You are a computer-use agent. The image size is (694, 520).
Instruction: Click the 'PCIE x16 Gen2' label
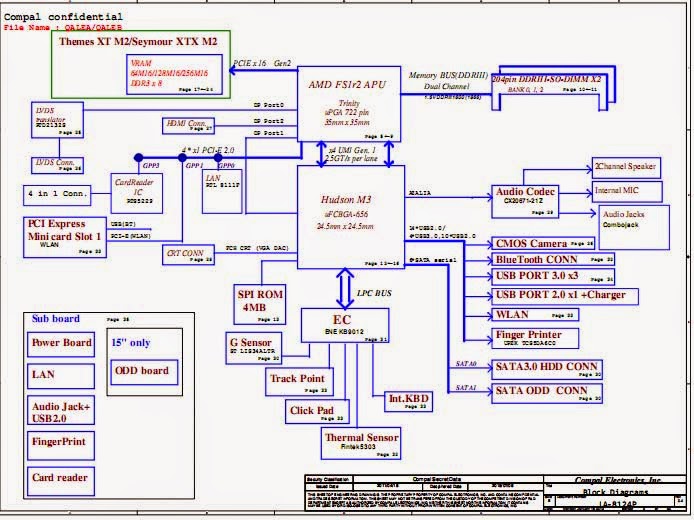tap(262, 63)
